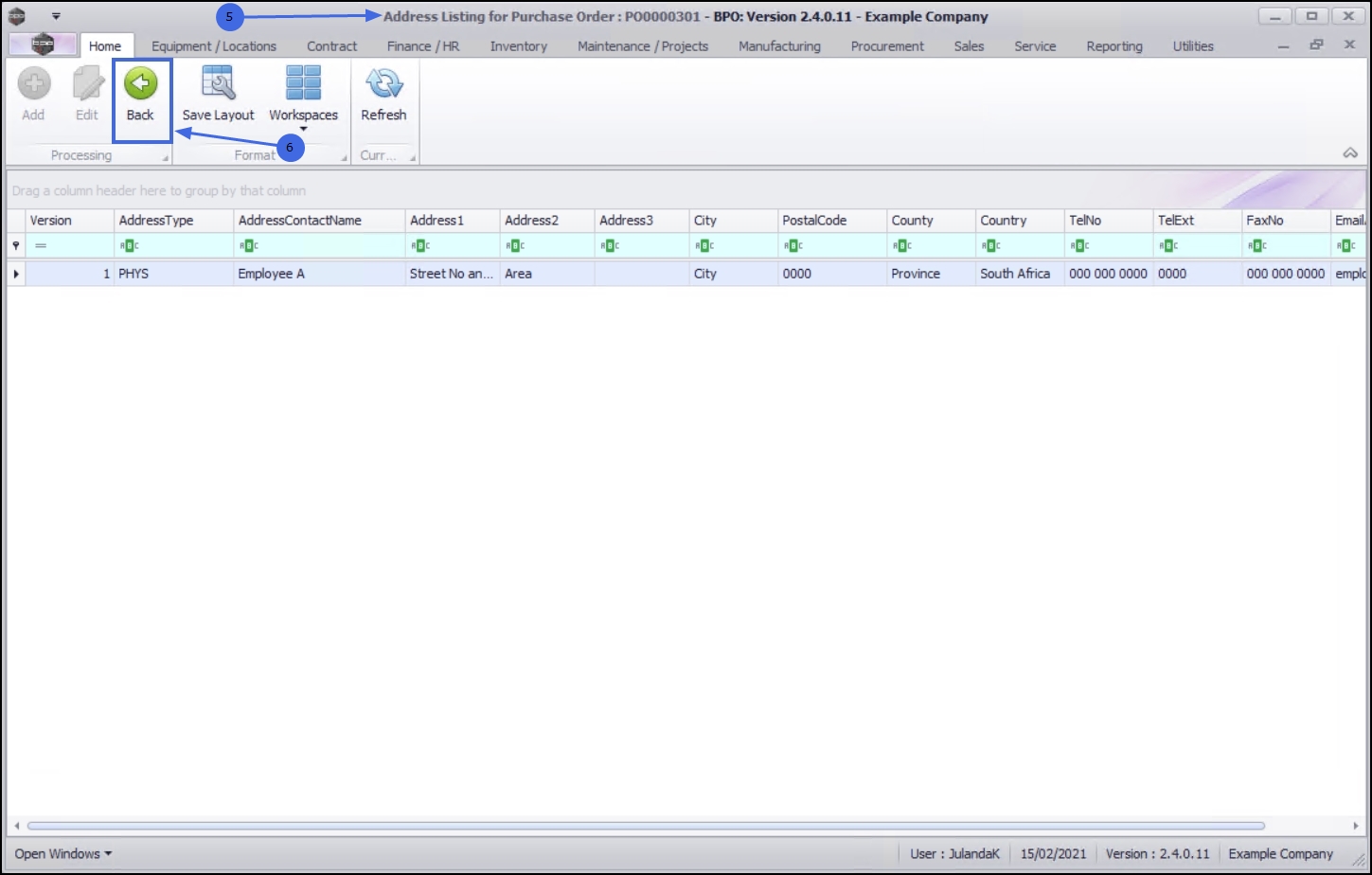Sort by the Address1 column header
This screenshot has height=875, width=1372.
[x=453, y=221]
